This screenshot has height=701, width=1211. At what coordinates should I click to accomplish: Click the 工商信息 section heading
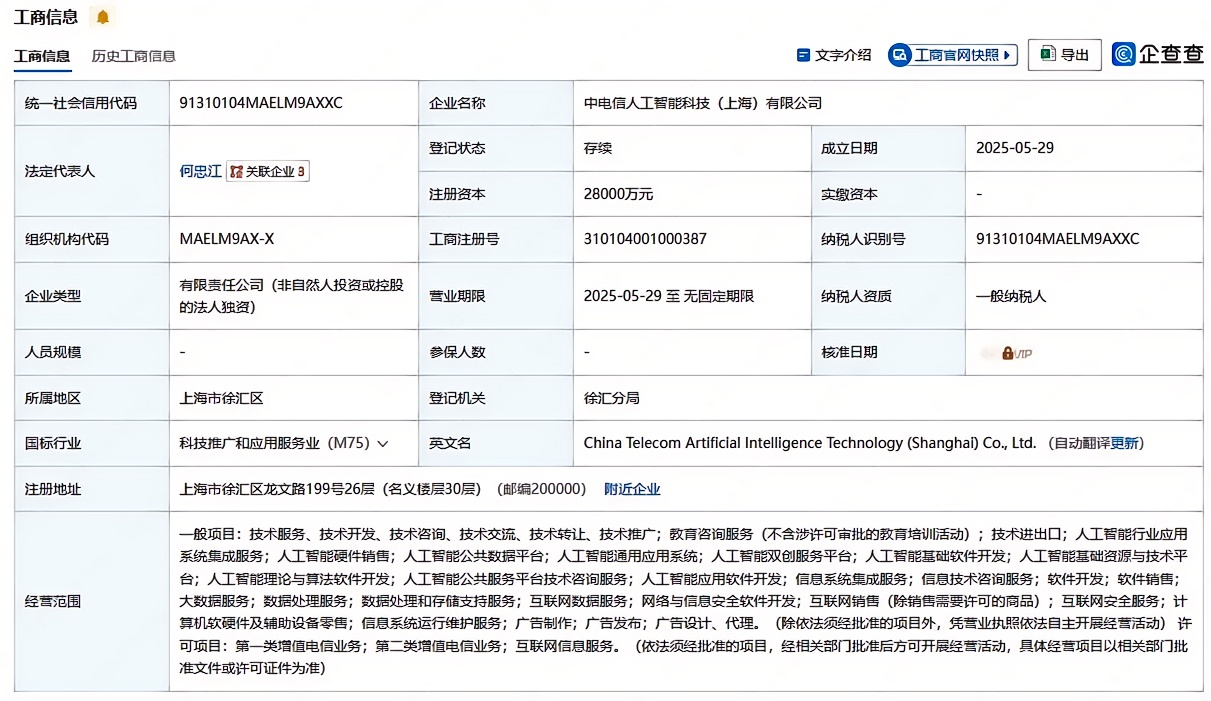click(46, 17)
